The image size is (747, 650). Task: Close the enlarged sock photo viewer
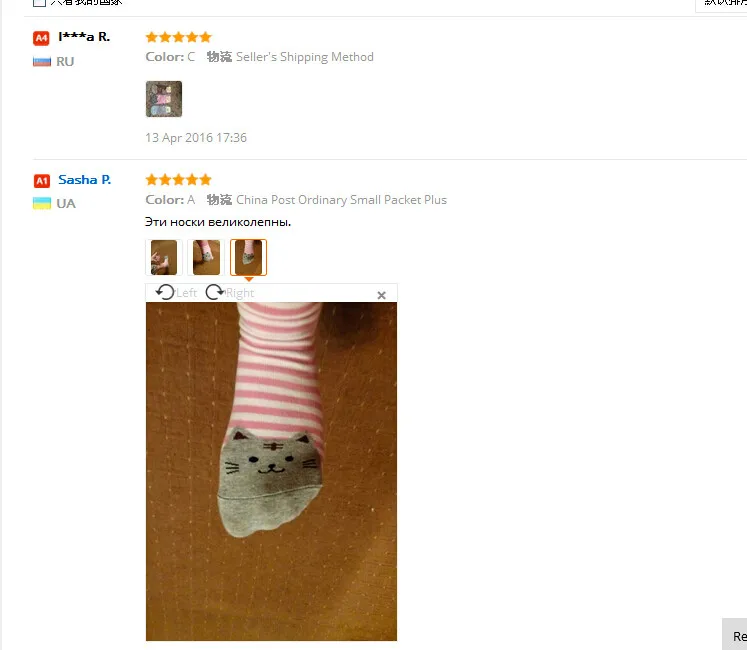pos(381,295)
